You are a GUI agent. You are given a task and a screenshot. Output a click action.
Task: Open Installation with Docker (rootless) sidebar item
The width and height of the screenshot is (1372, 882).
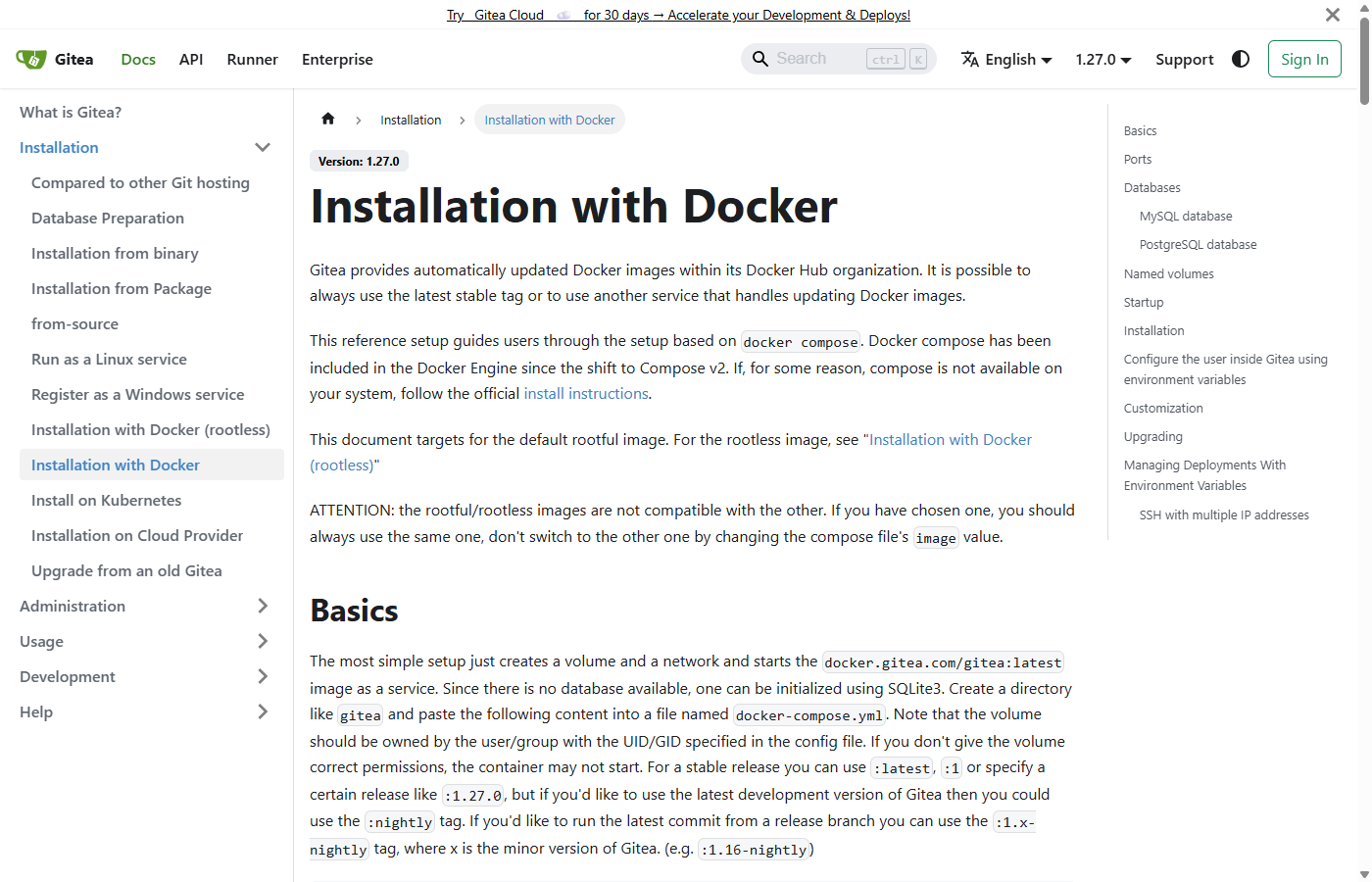tap(151, 429)
